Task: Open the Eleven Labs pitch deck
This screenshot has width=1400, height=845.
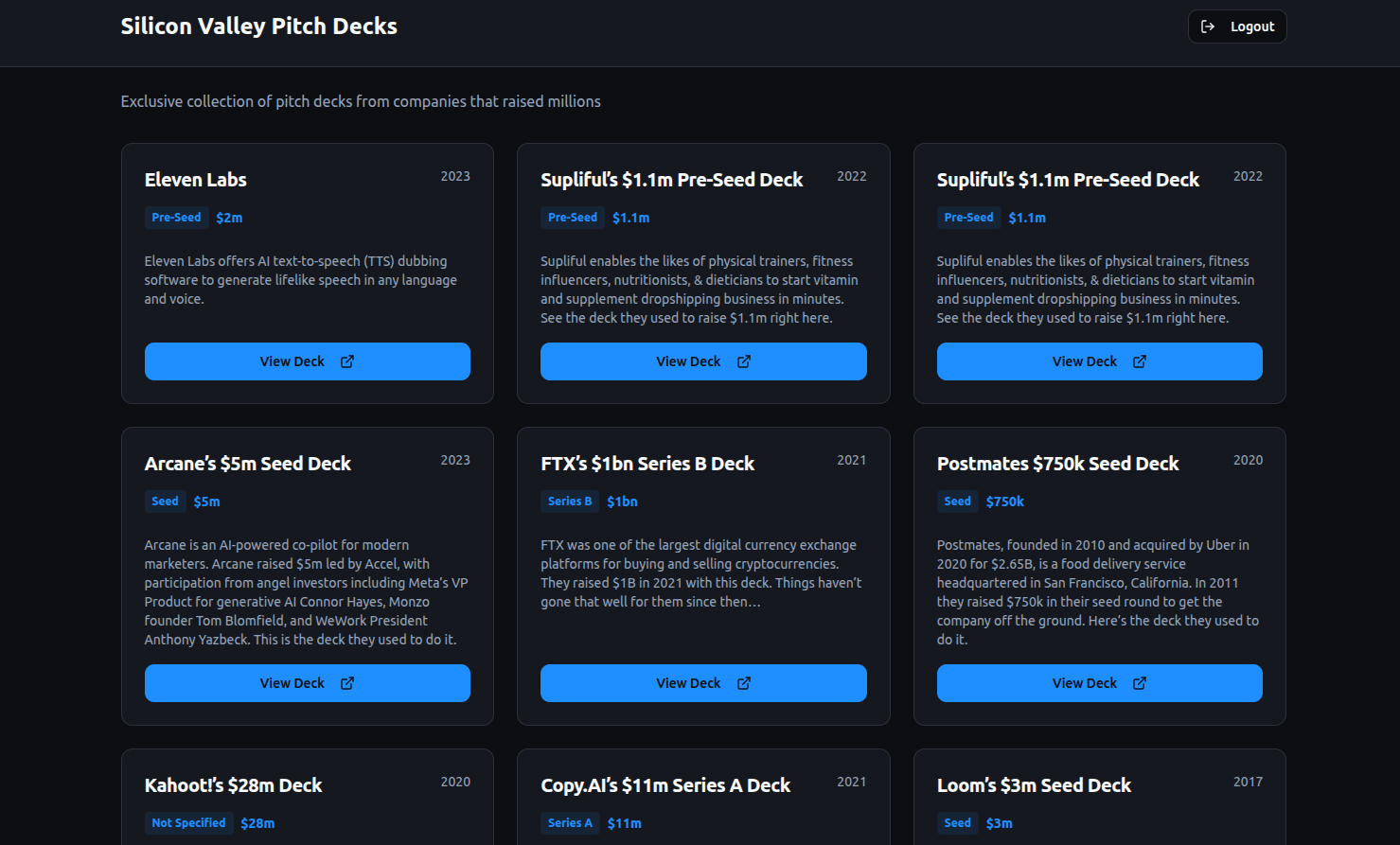Action: [307, 361]
